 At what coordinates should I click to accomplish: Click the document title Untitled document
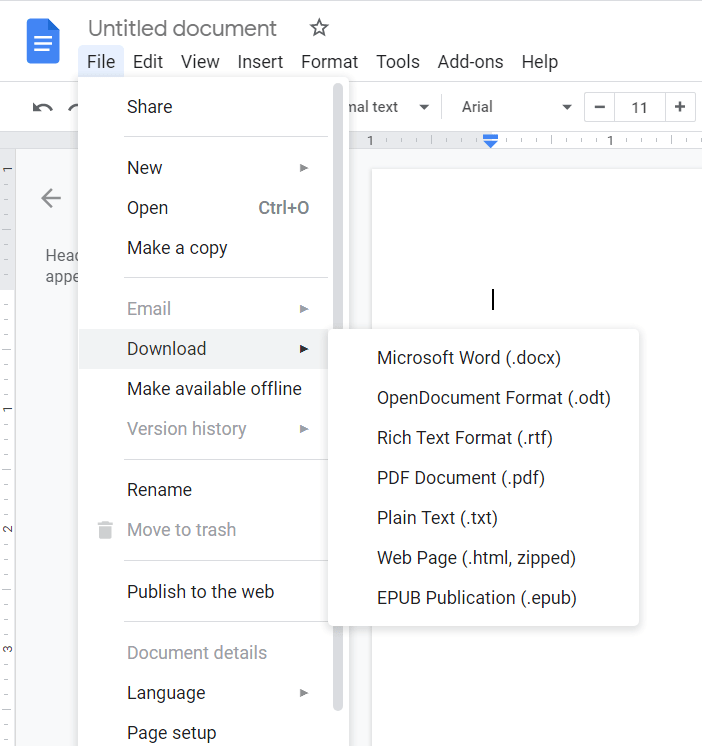(182, 28)
